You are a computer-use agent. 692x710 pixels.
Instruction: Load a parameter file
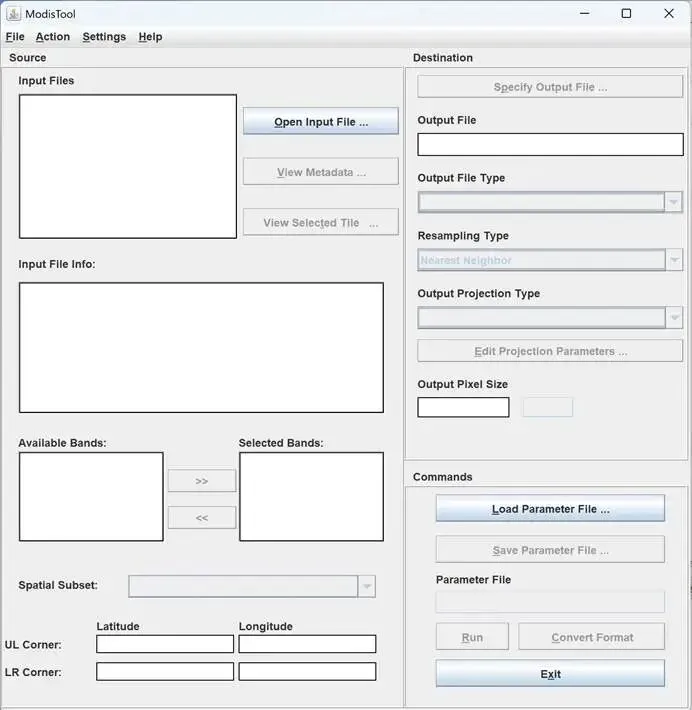550,509
